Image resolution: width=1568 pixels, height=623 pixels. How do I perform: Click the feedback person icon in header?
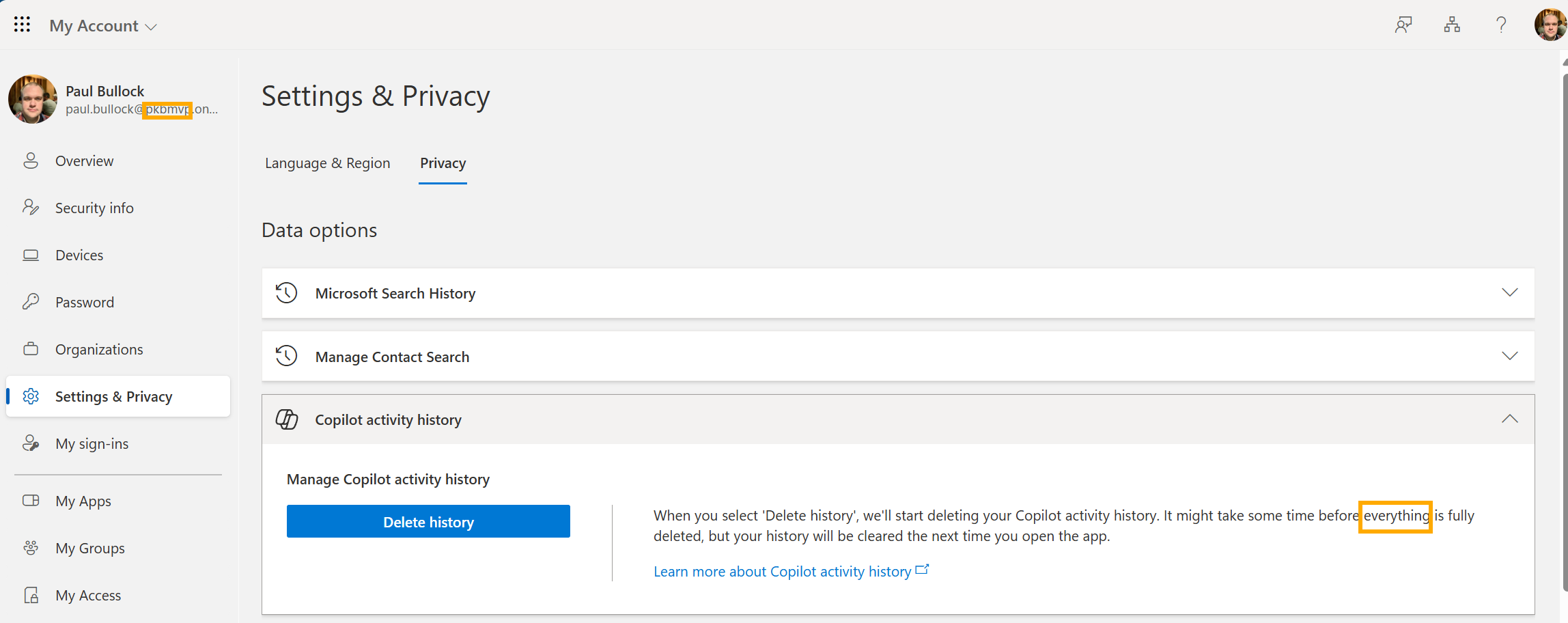click(1403, 25)
